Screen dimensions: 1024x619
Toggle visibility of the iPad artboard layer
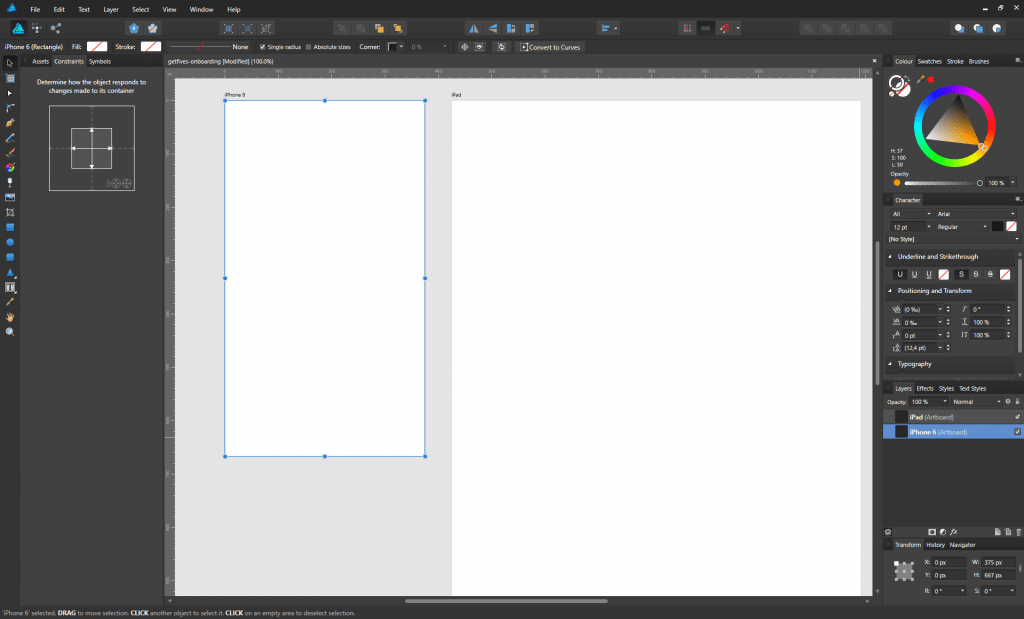click(1016, 417)
